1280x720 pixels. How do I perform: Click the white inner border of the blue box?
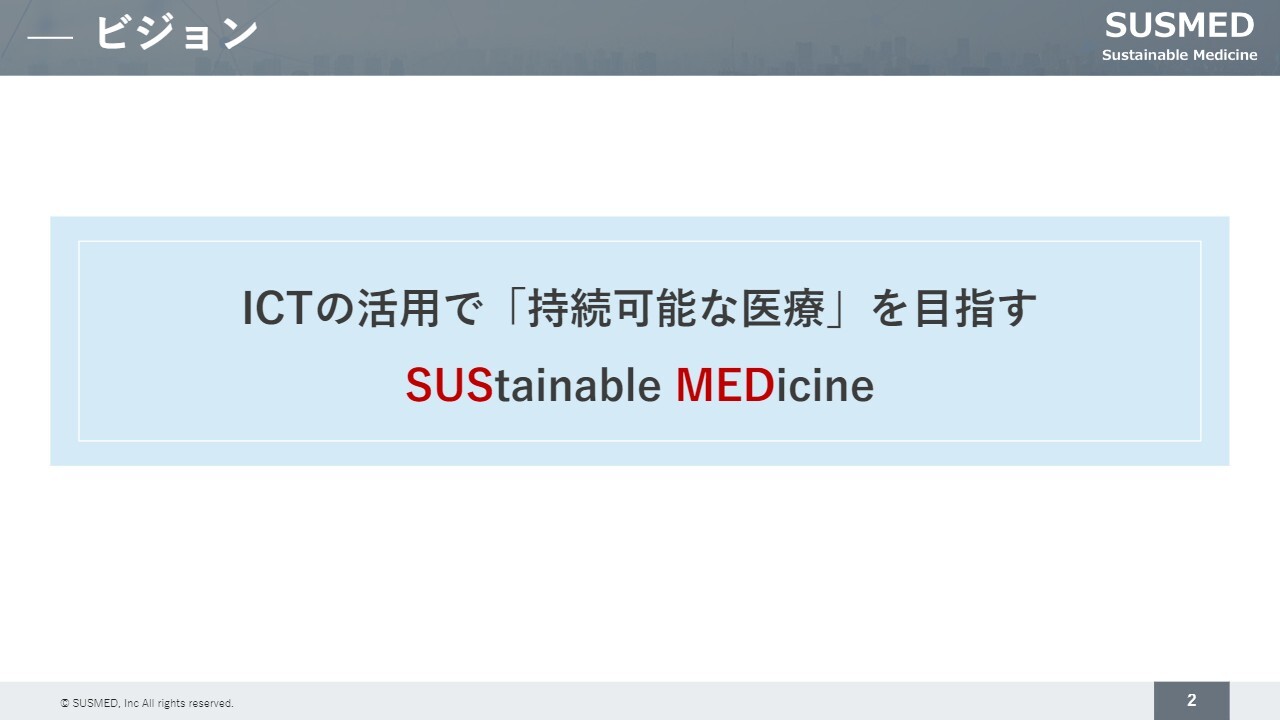640,241
